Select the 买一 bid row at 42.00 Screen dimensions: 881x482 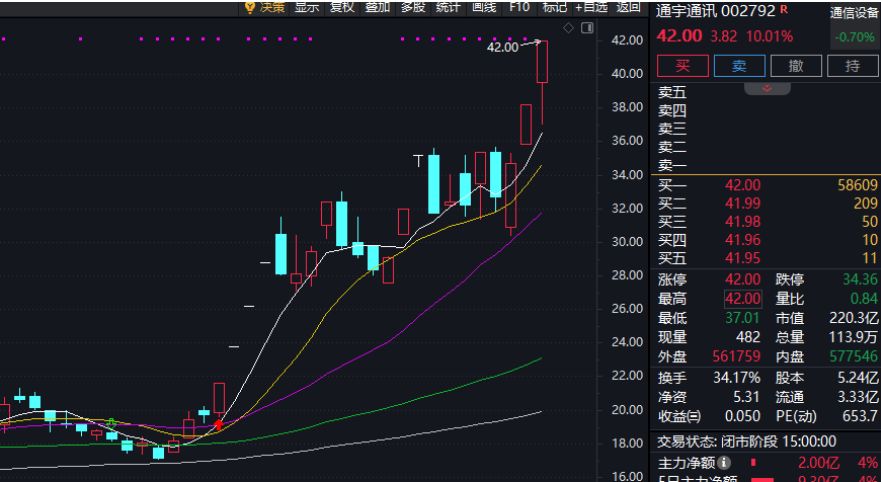768,185
